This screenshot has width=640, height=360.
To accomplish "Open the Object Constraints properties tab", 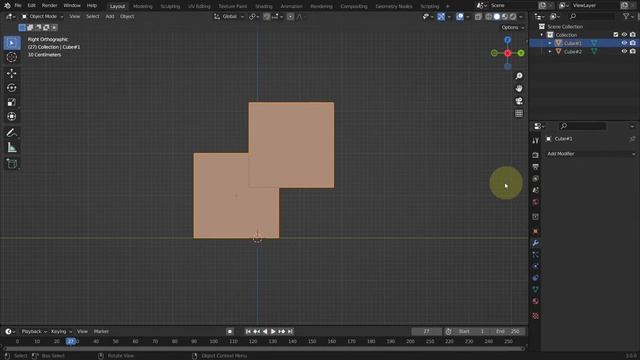I will (x=536, y=278).
